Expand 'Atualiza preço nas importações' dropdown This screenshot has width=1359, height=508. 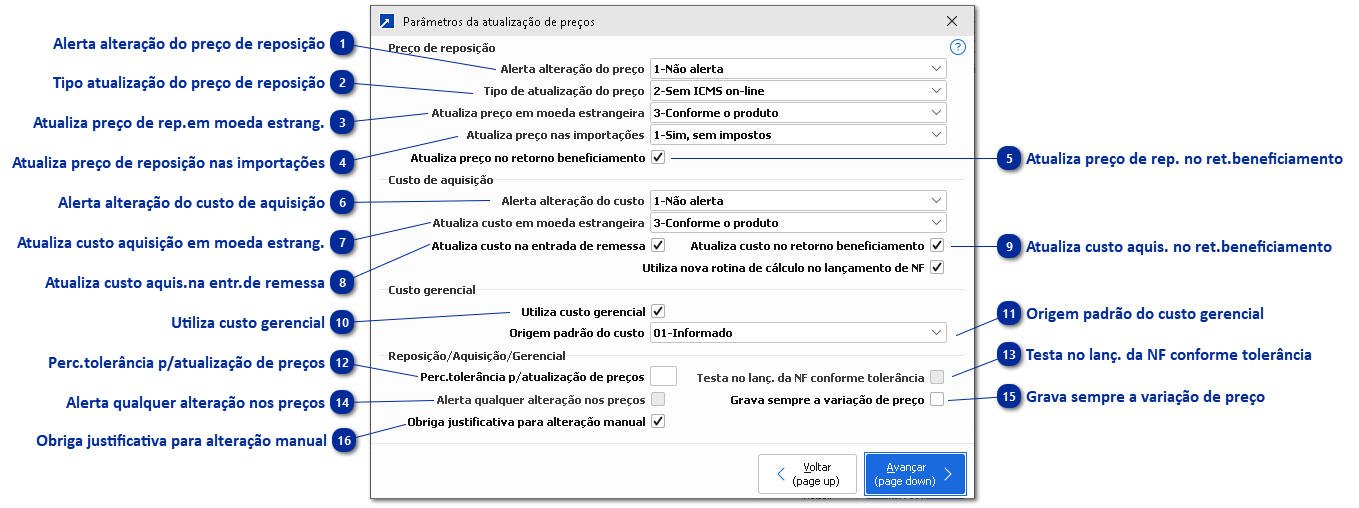pyautogui.click(x=797, y=135)
